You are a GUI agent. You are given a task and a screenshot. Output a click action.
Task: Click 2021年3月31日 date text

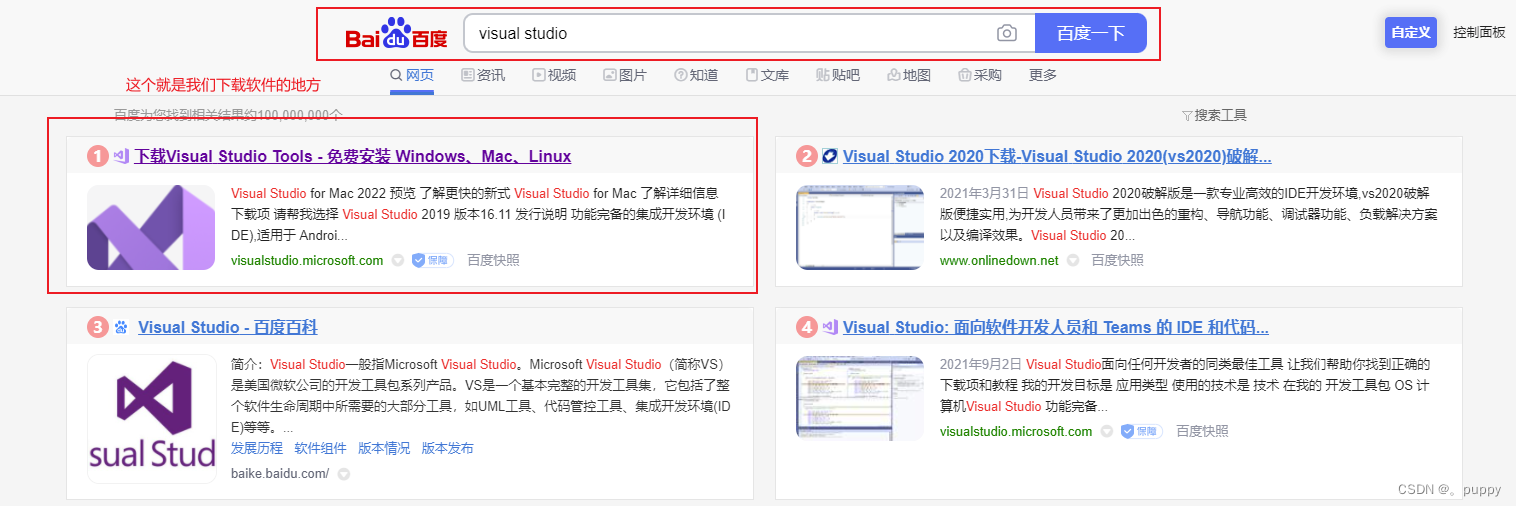(x=983, y=193)
